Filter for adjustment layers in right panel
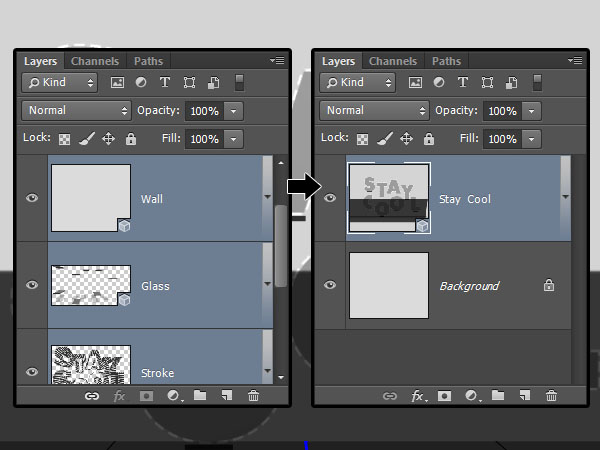The height and width of the screenshot is (450, 600). (x=439, y=83)
